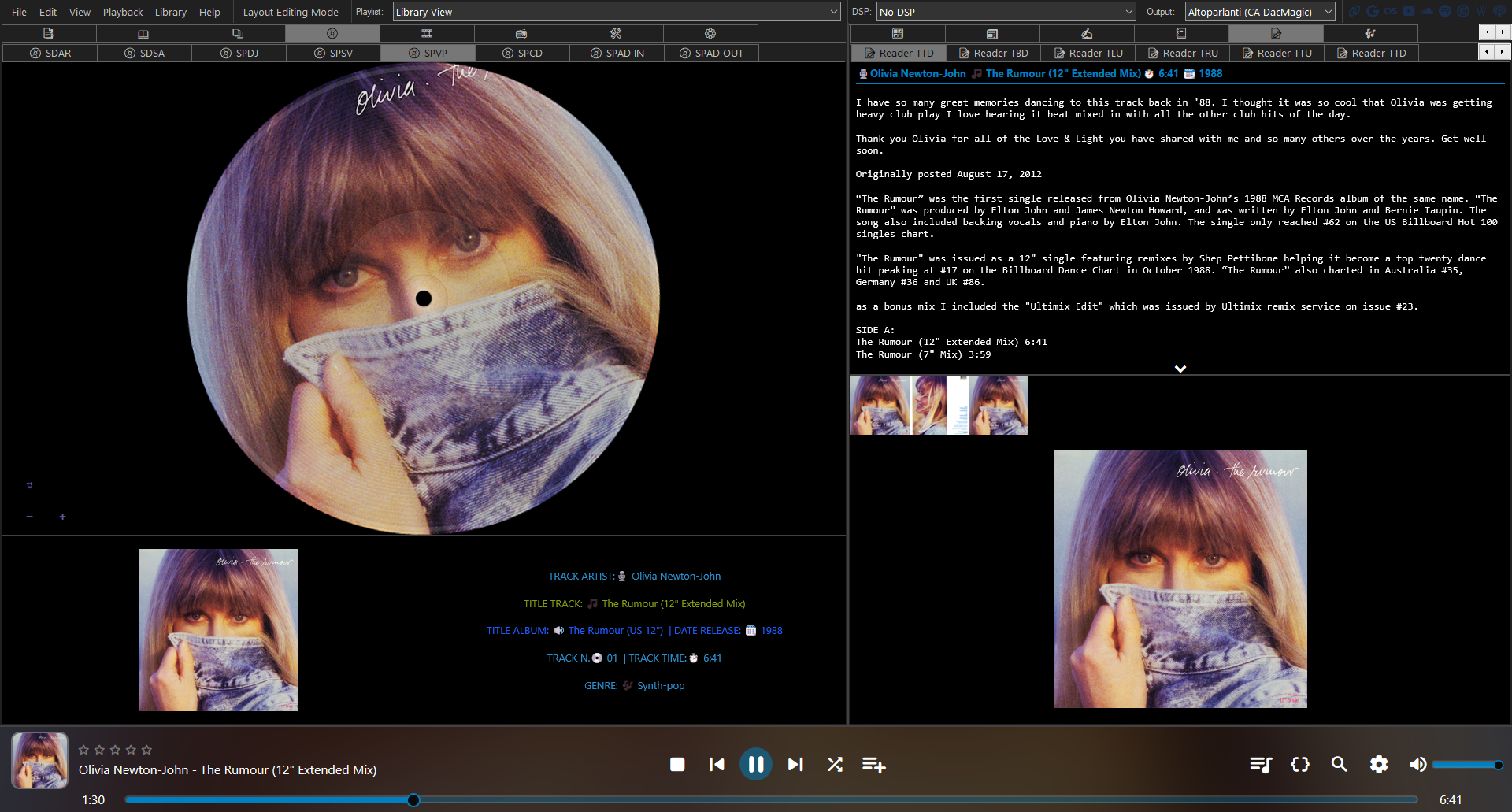Select the Reader TLU tab

(x=1088, y=53)
